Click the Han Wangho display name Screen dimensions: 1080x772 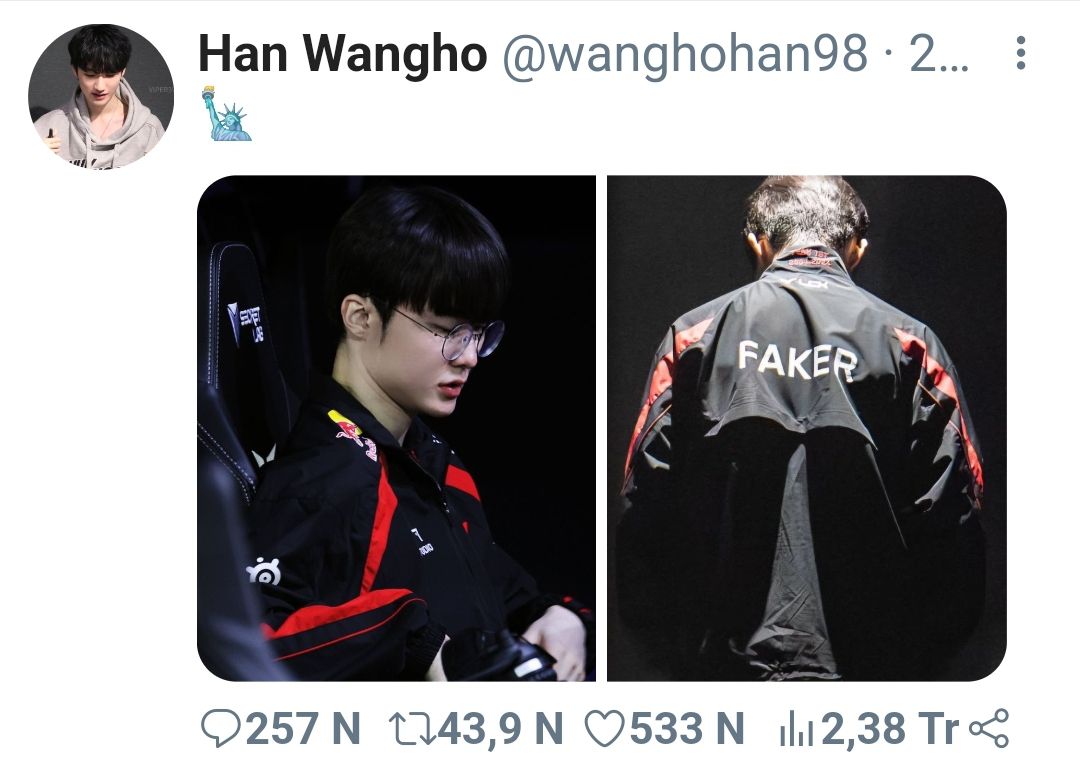[342, 53]
